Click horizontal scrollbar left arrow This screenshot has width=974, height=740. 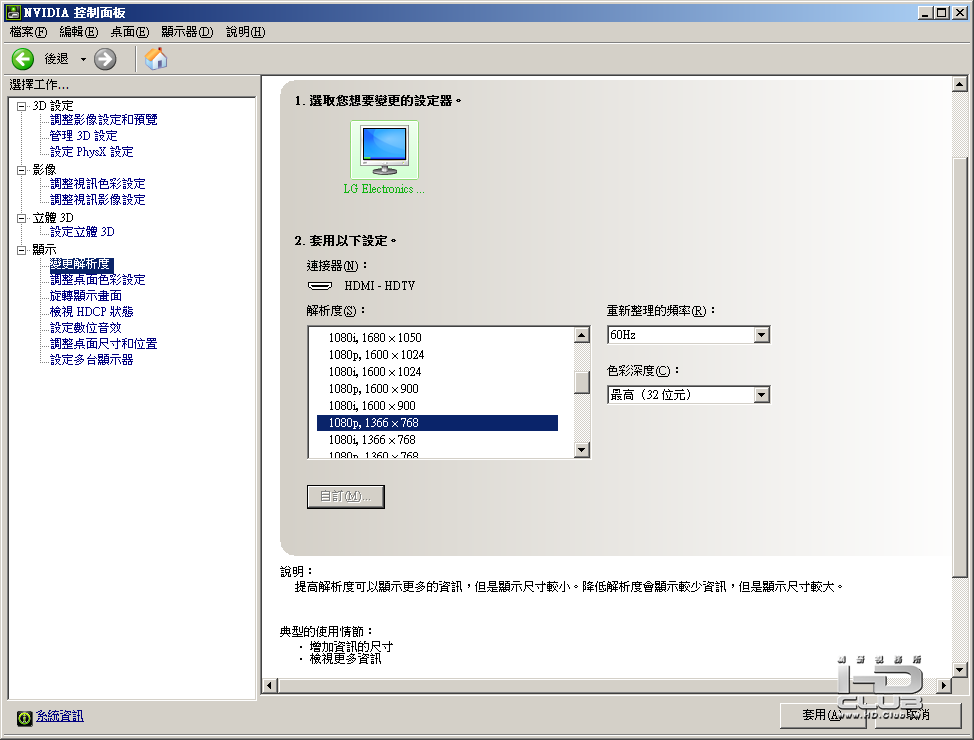[x=270, y=685]
